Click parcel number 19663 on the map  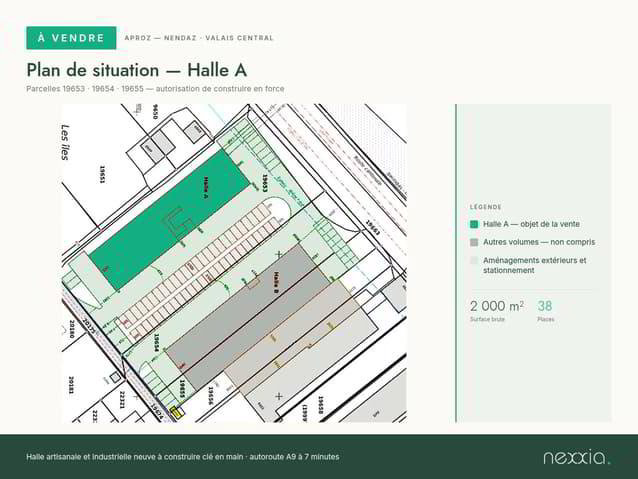click(373, 228)
